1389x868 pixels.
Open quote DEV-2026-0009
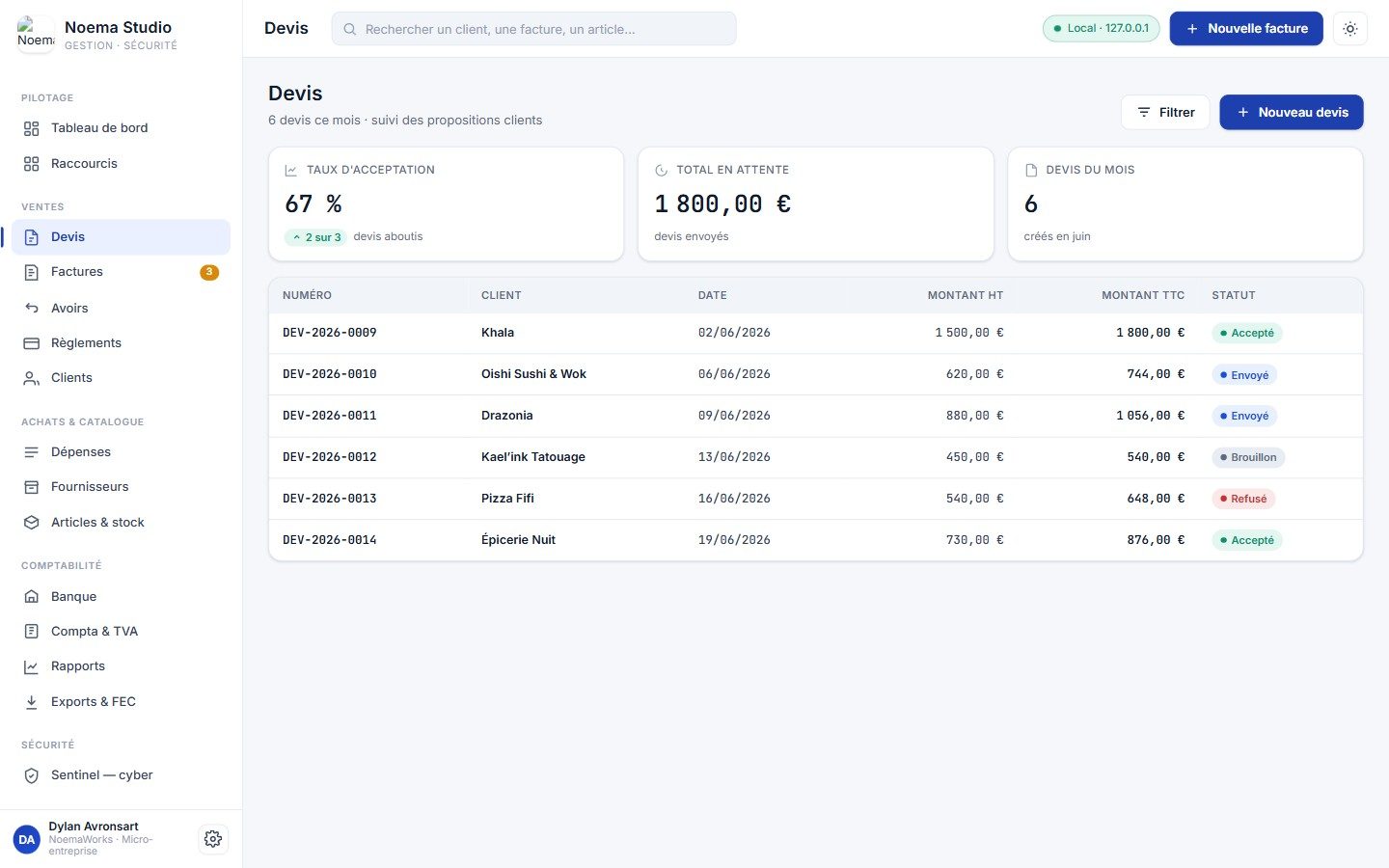[x=330, y=333]
